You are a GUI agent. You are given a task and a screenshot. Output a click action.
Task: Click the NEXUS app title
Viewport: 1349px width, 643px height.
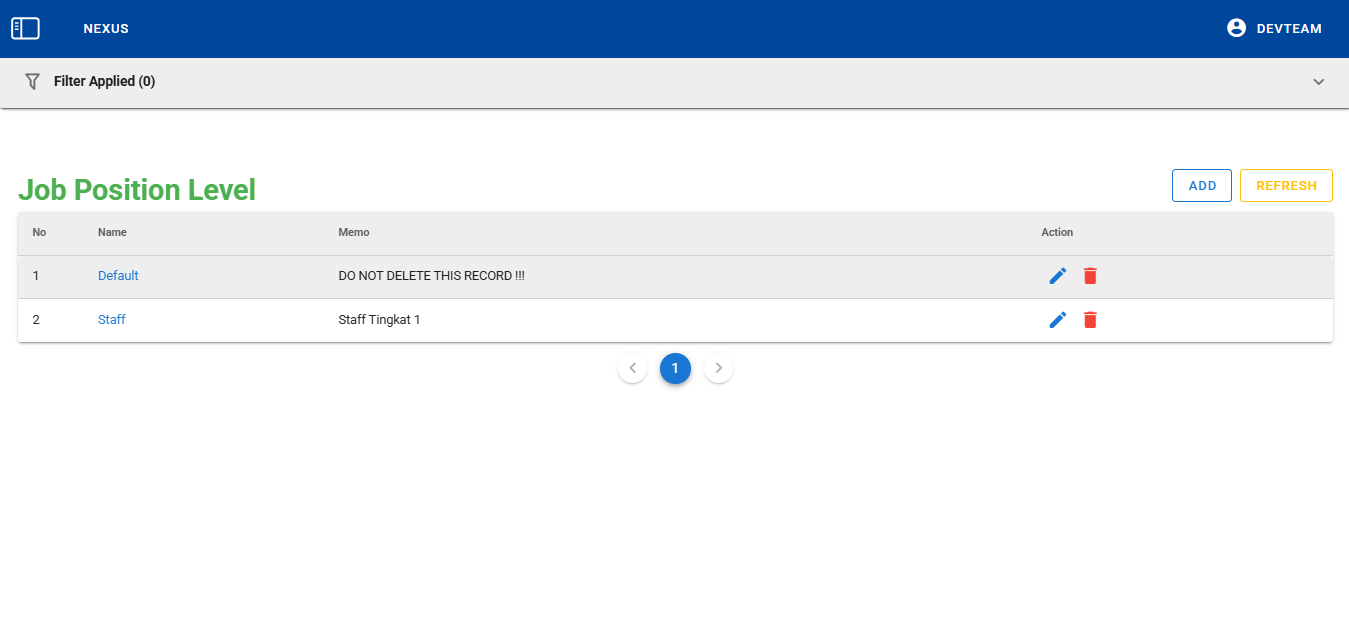tap(106, 29)
